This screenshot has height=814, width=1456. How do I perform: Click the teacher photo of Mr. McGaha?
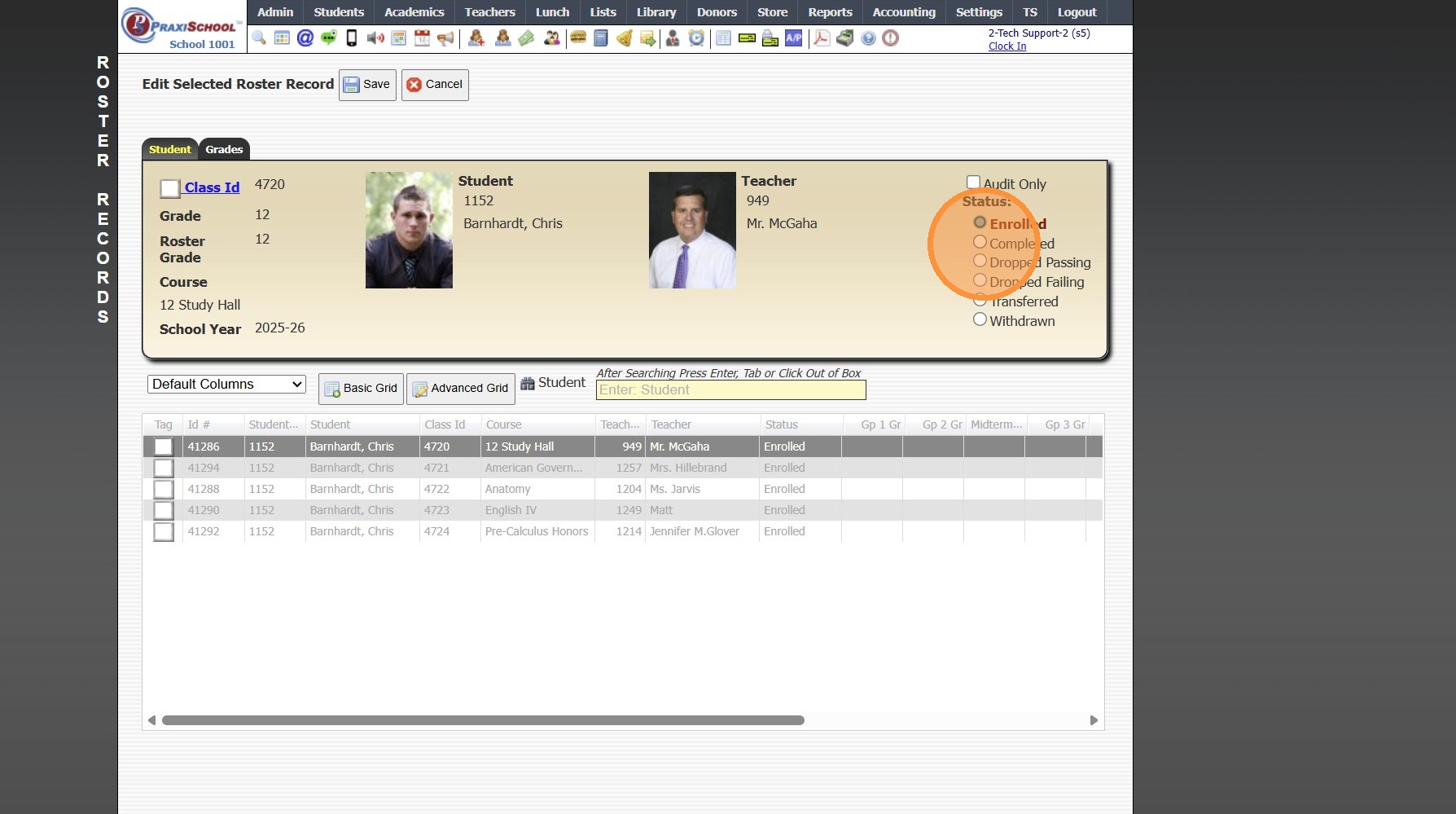click(x=692, y=230)
